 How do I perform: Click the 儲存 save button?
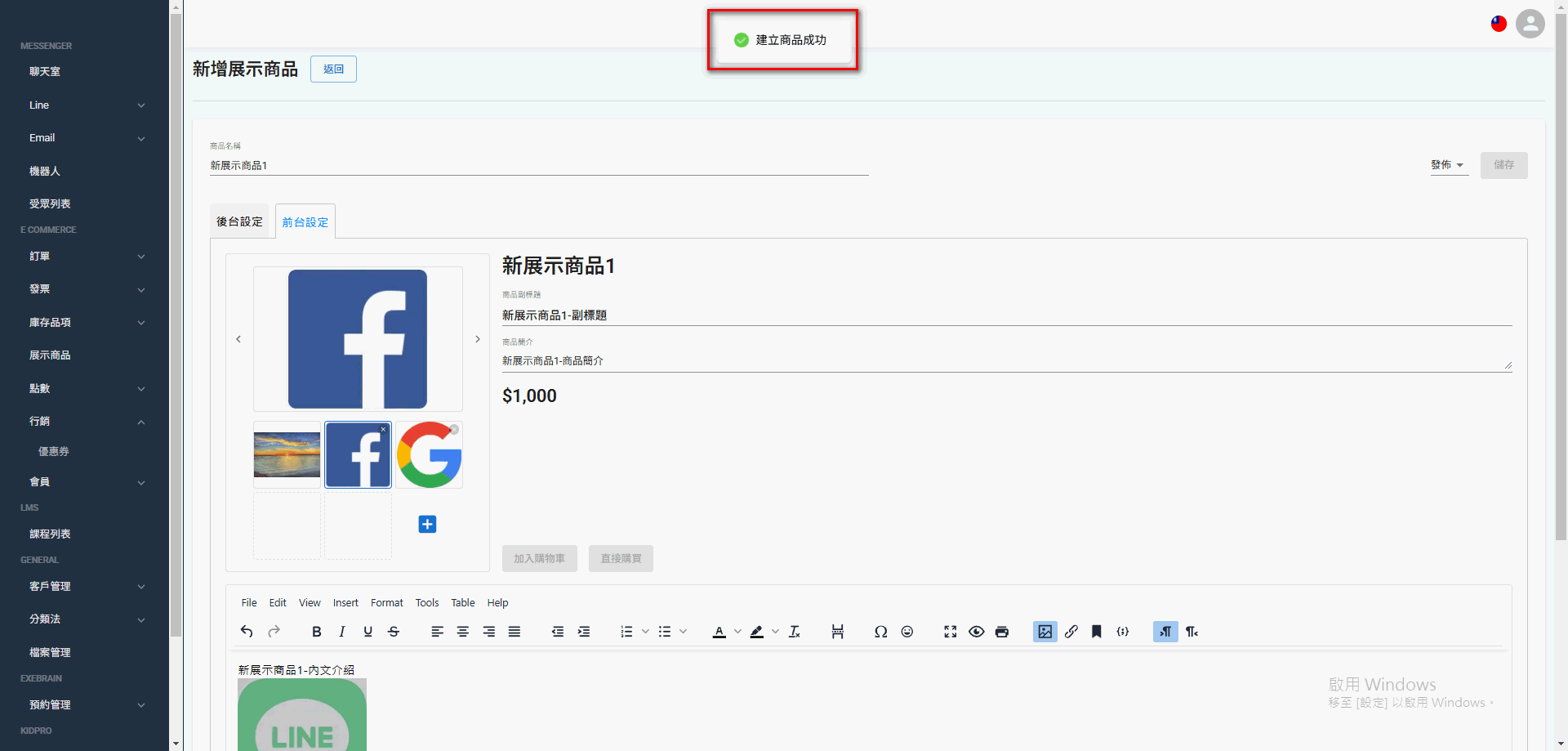pos(1503,165)
